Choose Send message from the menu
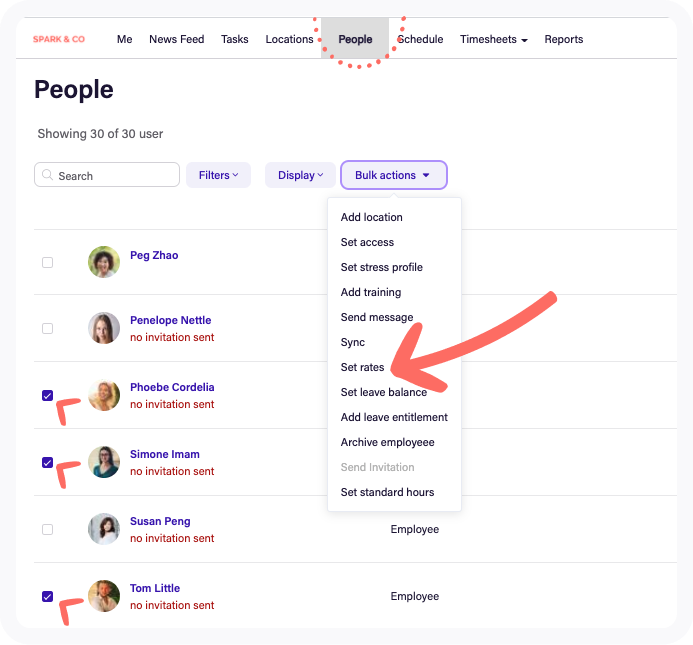This screenshot has width=693, height=645. [x=377, y=317]
